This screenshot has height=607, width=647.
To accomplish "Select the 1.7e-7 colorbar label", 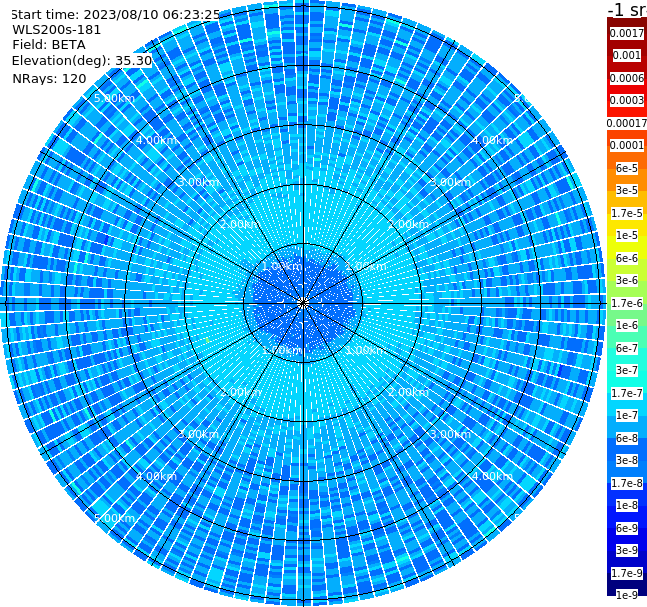I will pyautogui.click(x=627, y=393).
